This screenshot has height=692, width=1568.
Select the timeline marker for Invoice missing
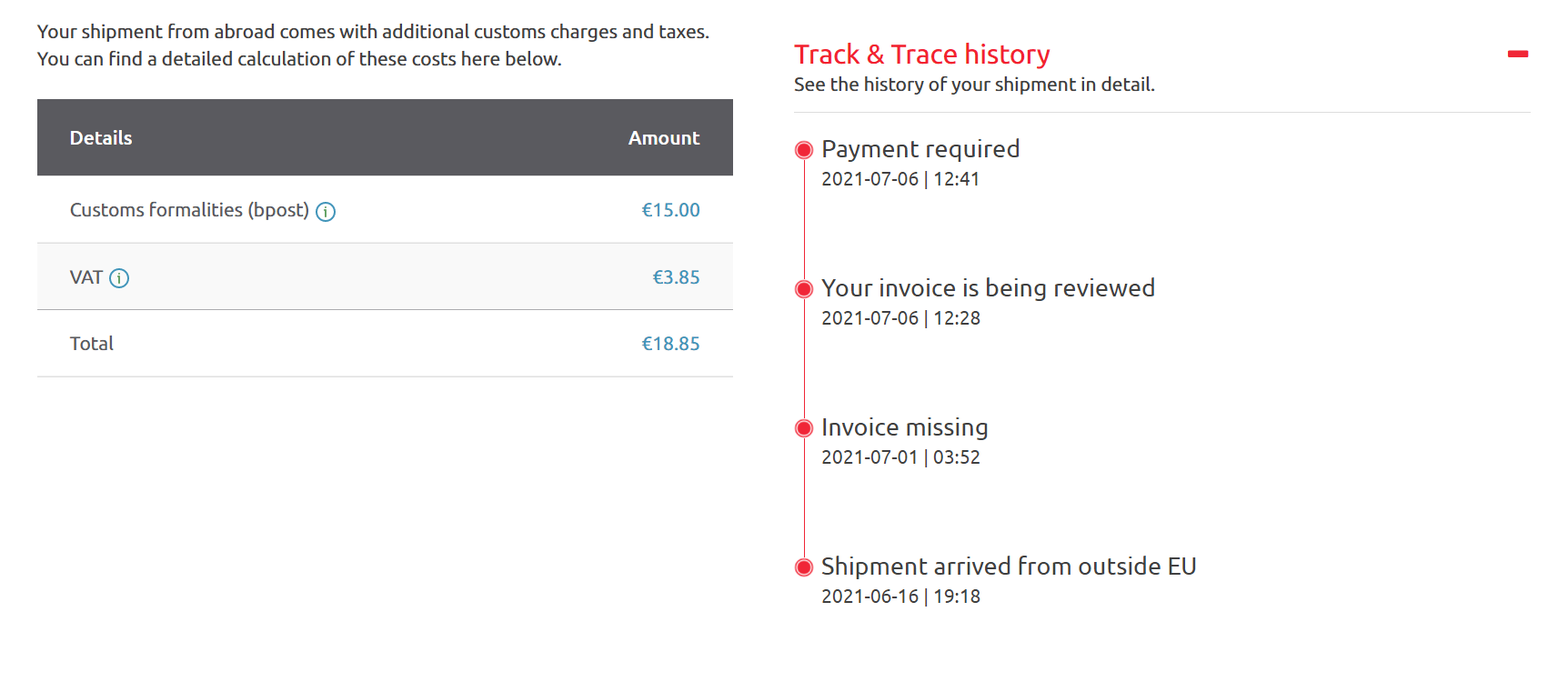pos(804,428)
